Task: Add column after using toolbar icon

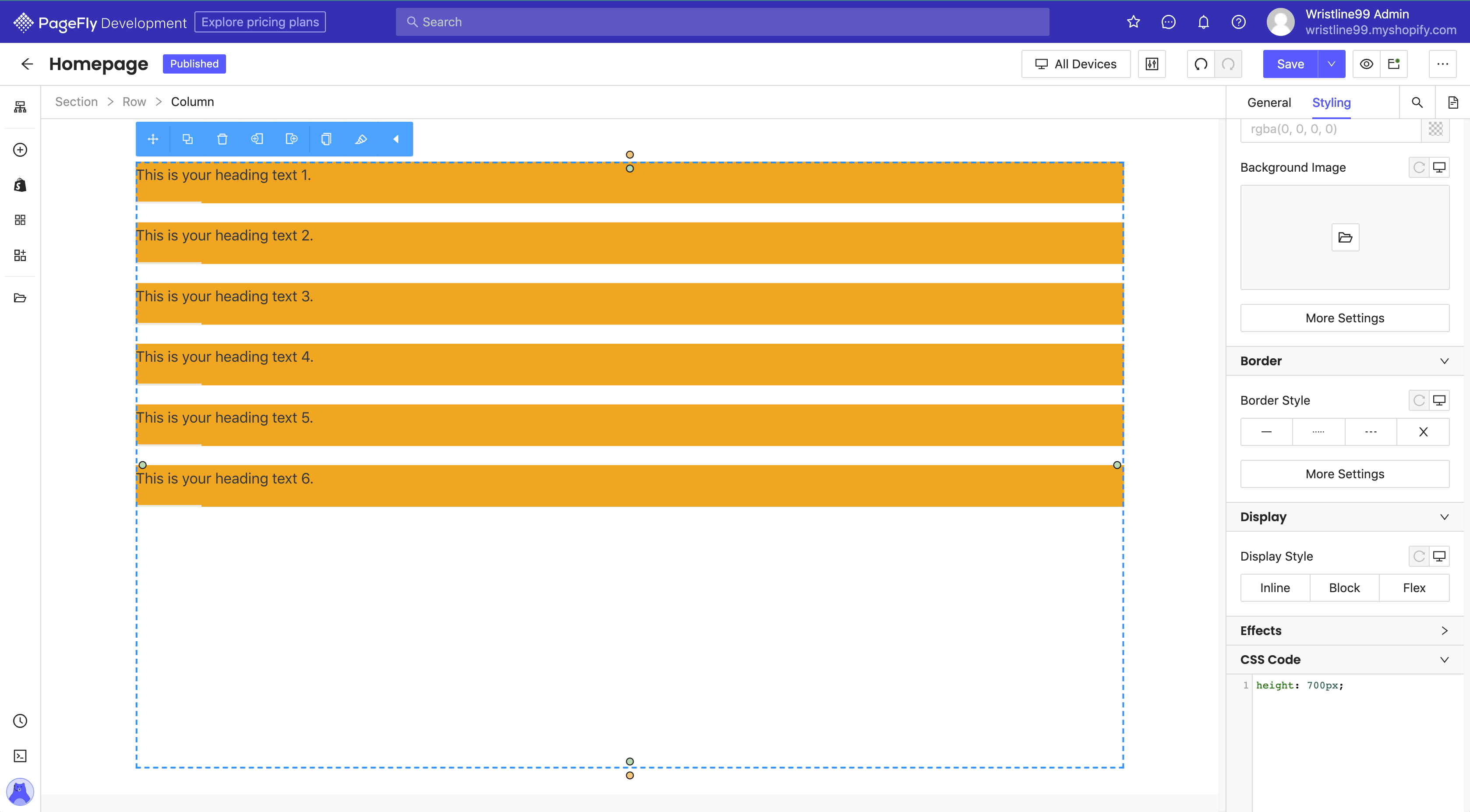Action: click(292, 139)
